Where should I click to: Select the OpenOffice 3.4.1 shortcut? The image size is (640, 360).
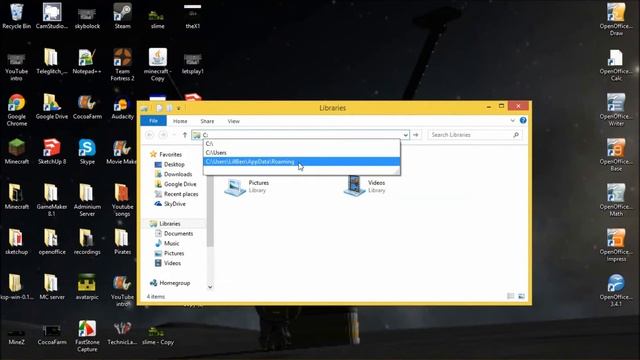coord(616,290)
